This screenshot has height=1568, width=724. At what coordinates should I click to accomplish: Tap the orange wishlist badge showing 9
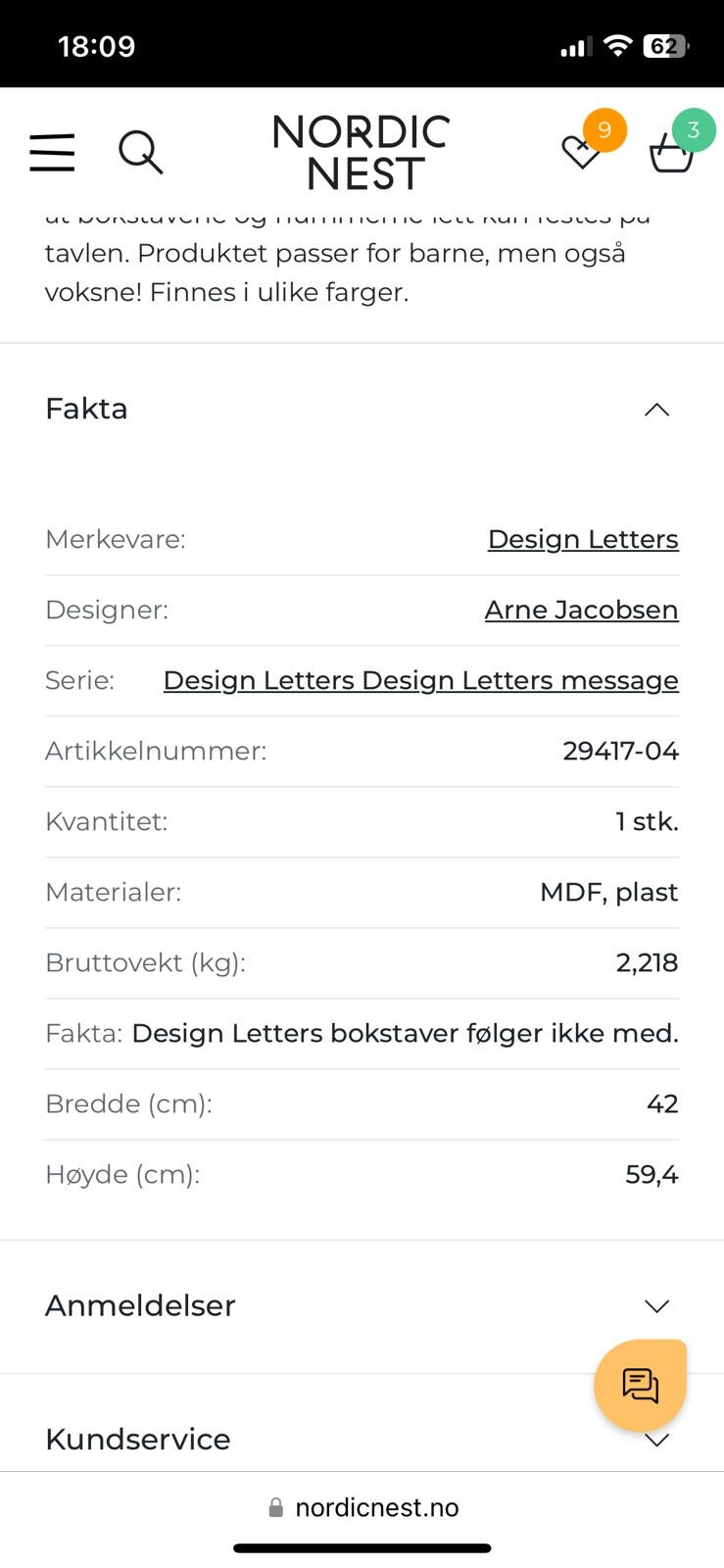point(604,129)
